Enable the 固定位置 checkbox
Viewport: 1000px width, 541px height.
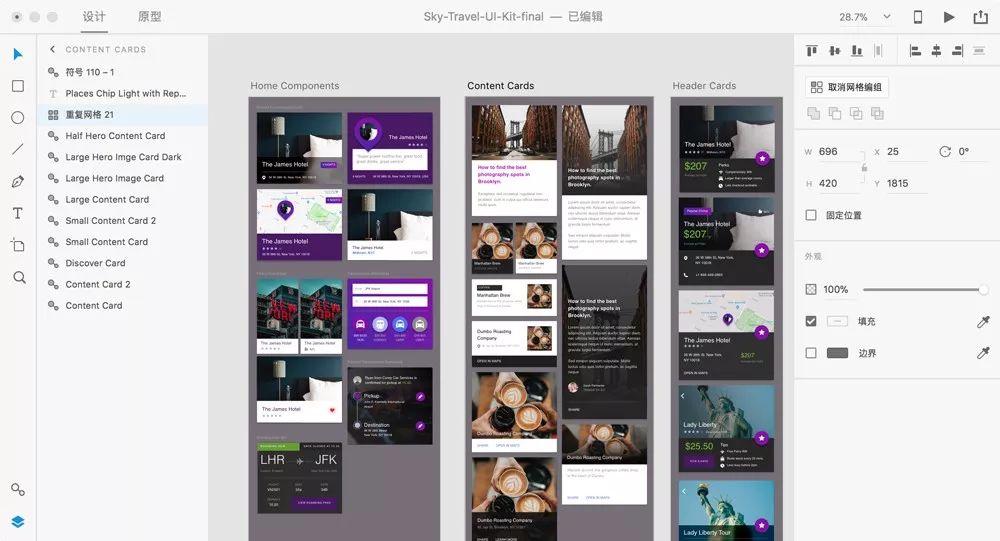click(x=811, y=215)
